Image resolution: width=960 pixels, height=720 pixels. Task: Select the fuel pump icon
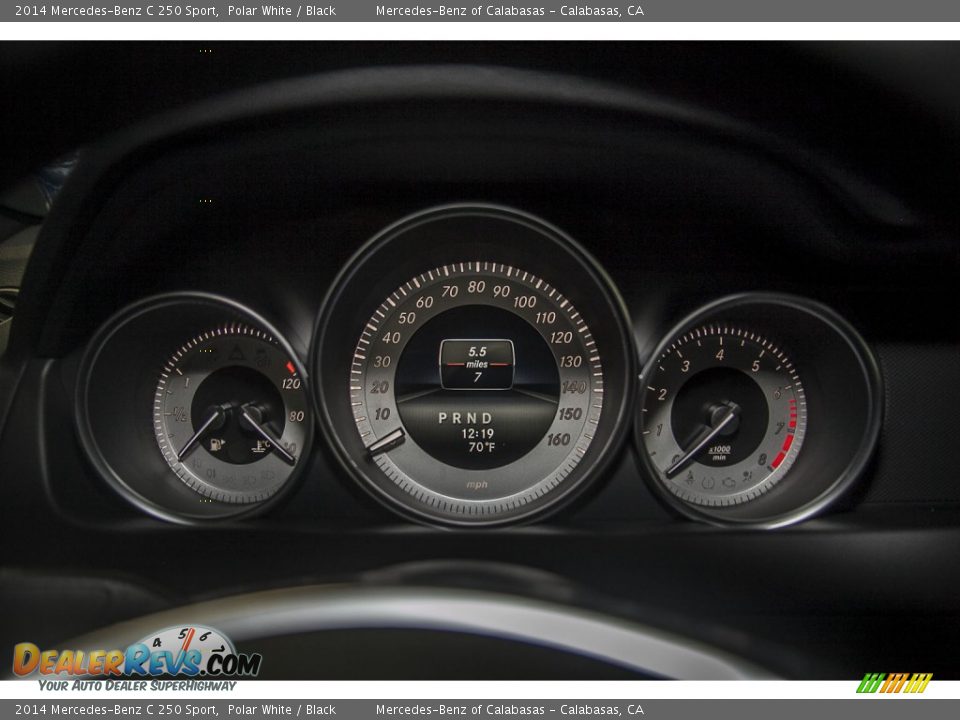tap(215, 443)
